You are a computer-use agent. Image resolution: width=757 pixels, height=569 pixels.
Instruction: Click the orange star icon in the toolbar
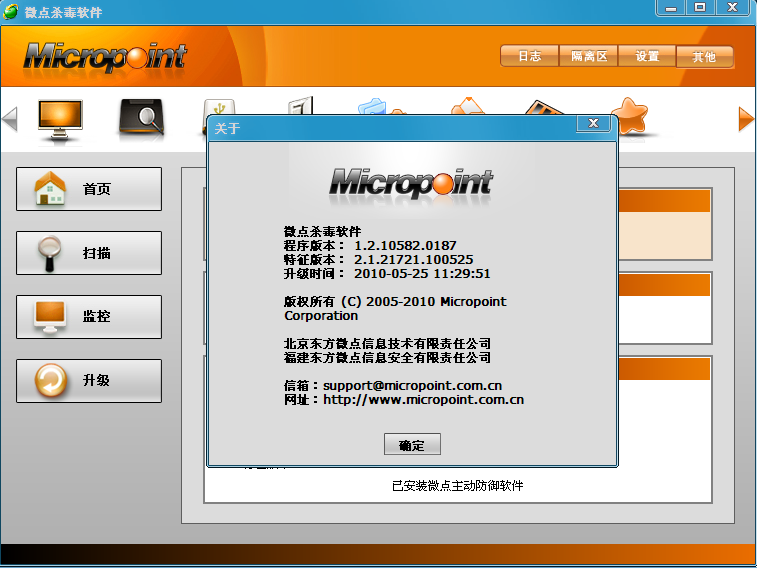coord(632,116)
